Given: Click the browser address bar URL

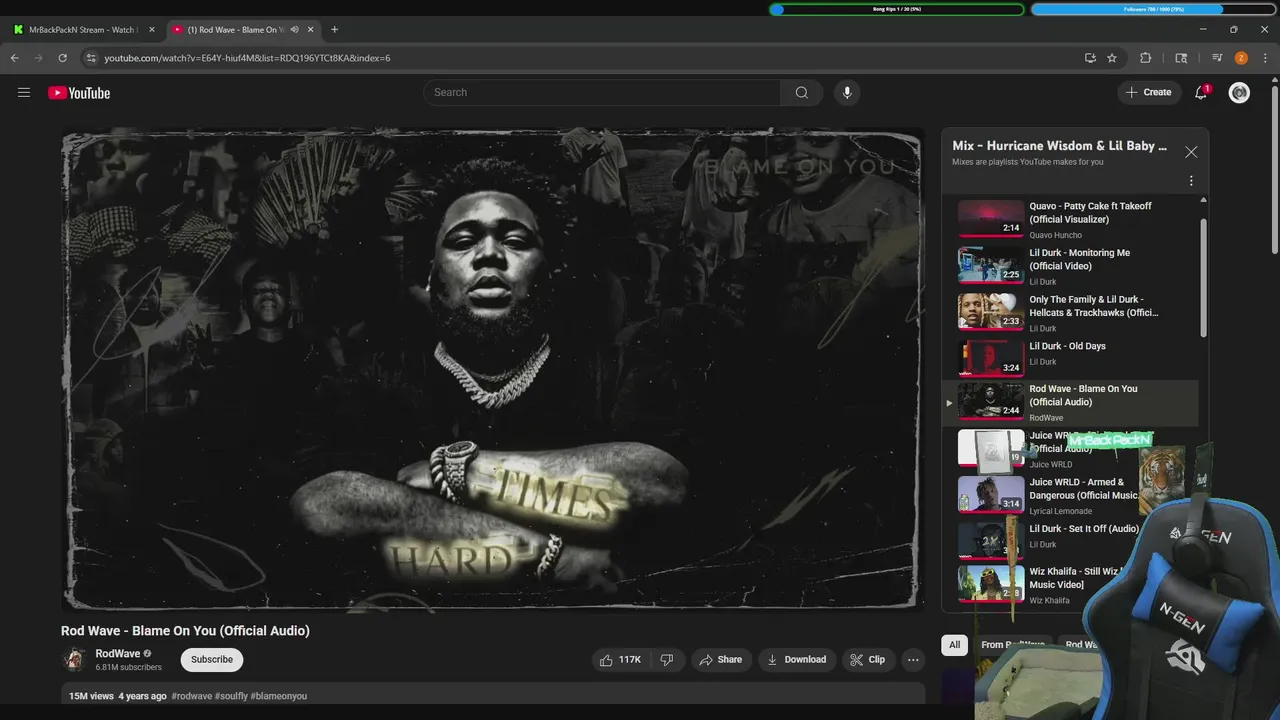Looking at the screenshot, I should pyautogui.click(x=247, y=58).
